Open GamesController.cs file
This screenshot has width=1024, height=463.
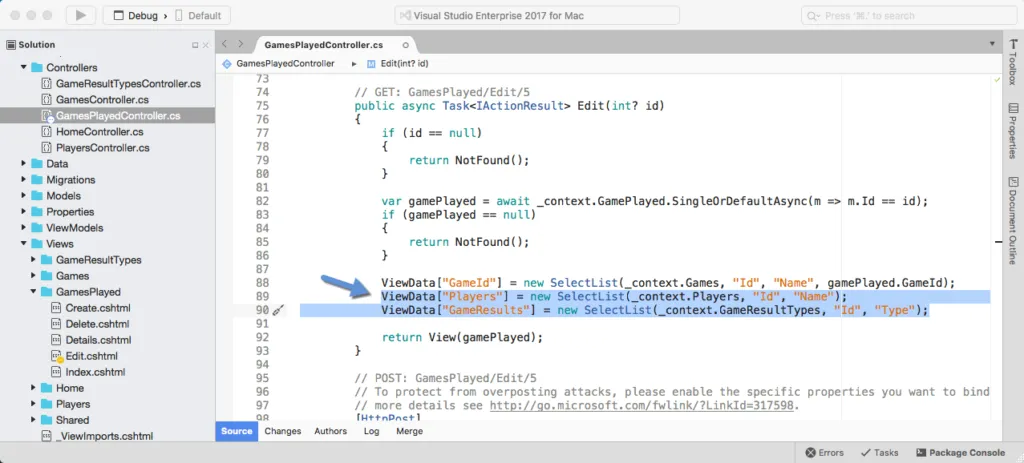coord(102,100)
